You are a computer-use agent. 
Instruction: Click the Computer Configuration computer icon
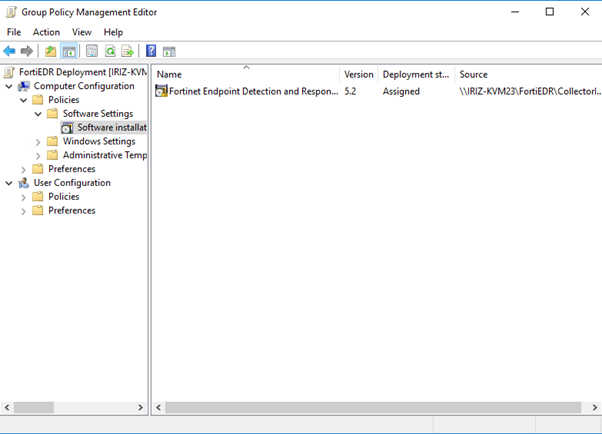(x=24, y=86)
